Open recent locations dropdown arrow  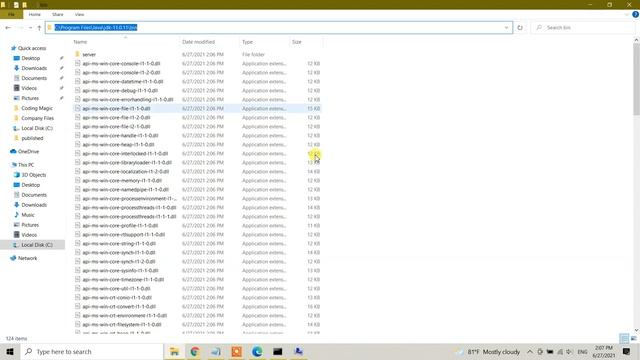tap(30, 28)
